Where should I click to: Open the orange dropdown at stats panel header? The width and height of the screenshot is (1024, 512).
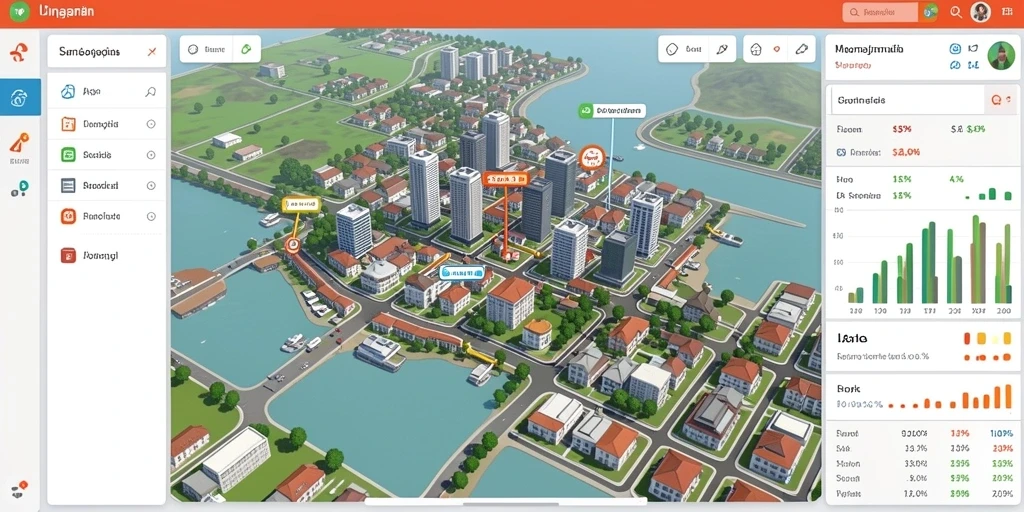click(1000, 100)
